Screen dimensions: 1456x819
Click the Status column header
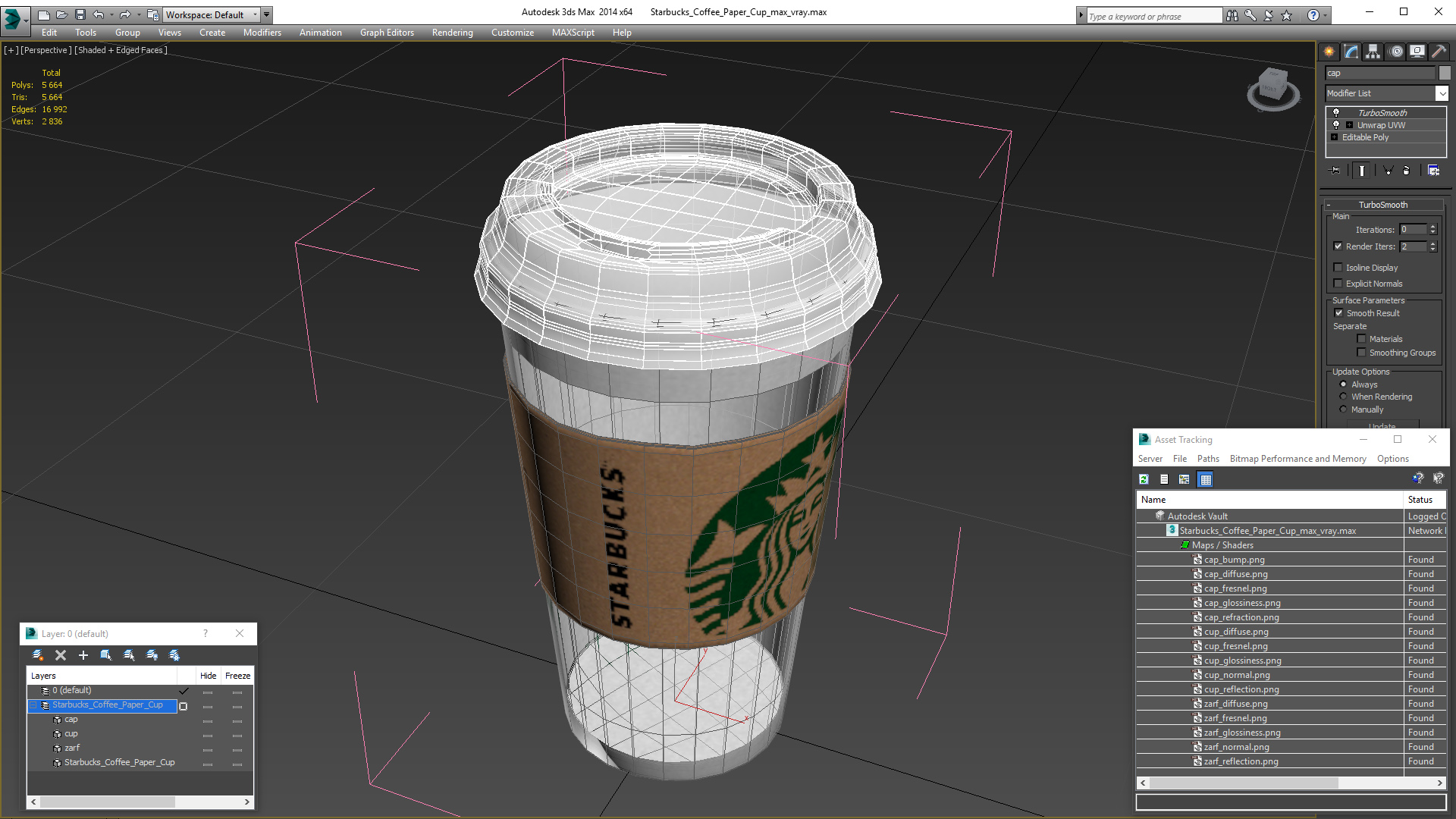coord(1424,500)
